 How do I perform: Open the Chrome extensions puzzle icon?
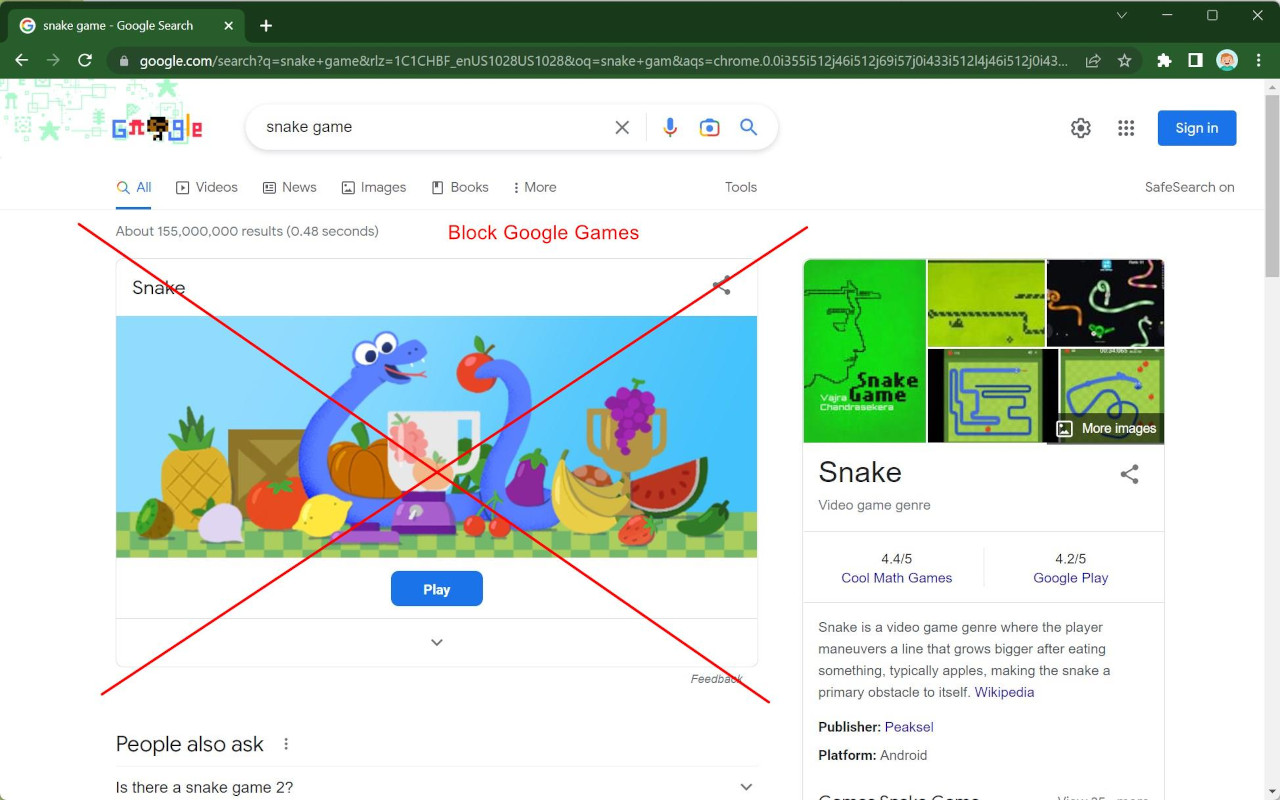pyautogui.click(x=1164, y=61)
